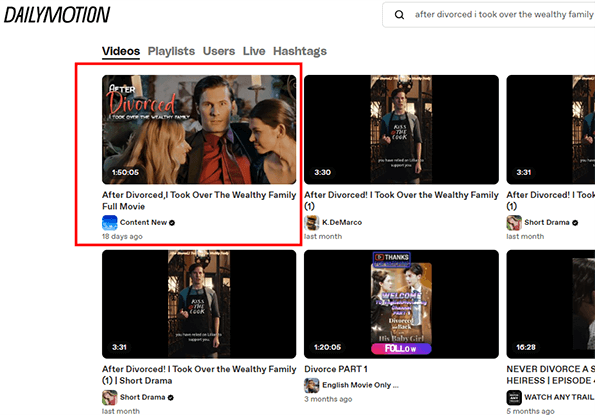Switch to the Live tab
The image size is (595, 415).
click(254, 51)
